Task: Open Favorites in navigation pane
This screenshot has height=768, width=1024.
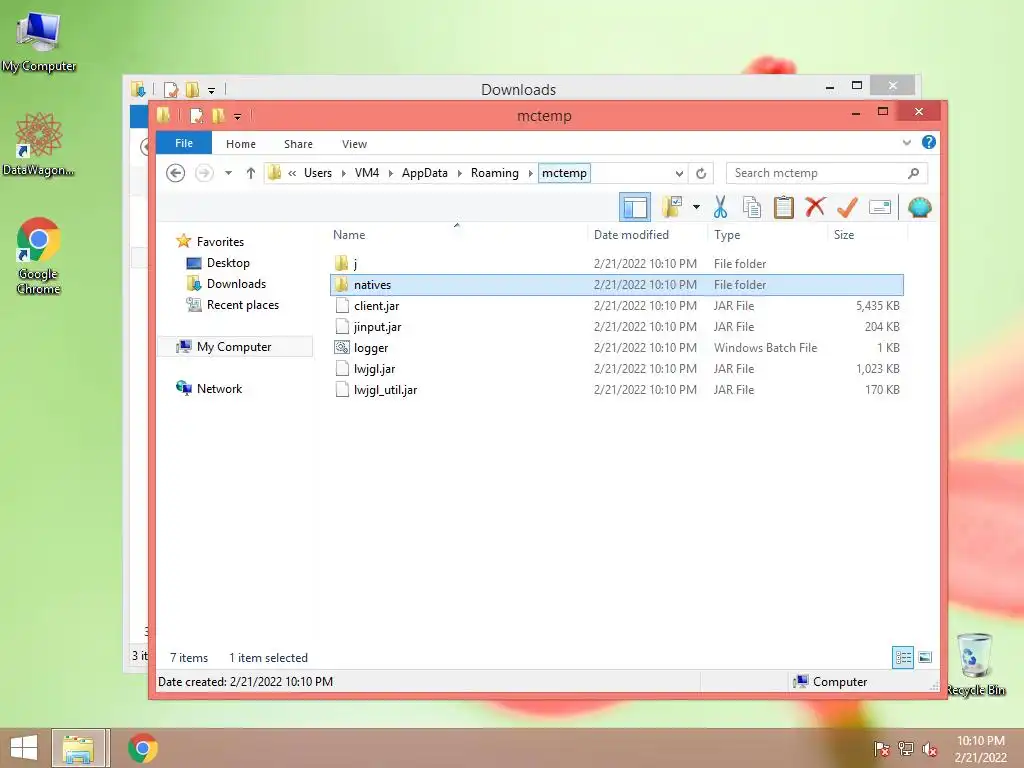Action: pos(220,242)
